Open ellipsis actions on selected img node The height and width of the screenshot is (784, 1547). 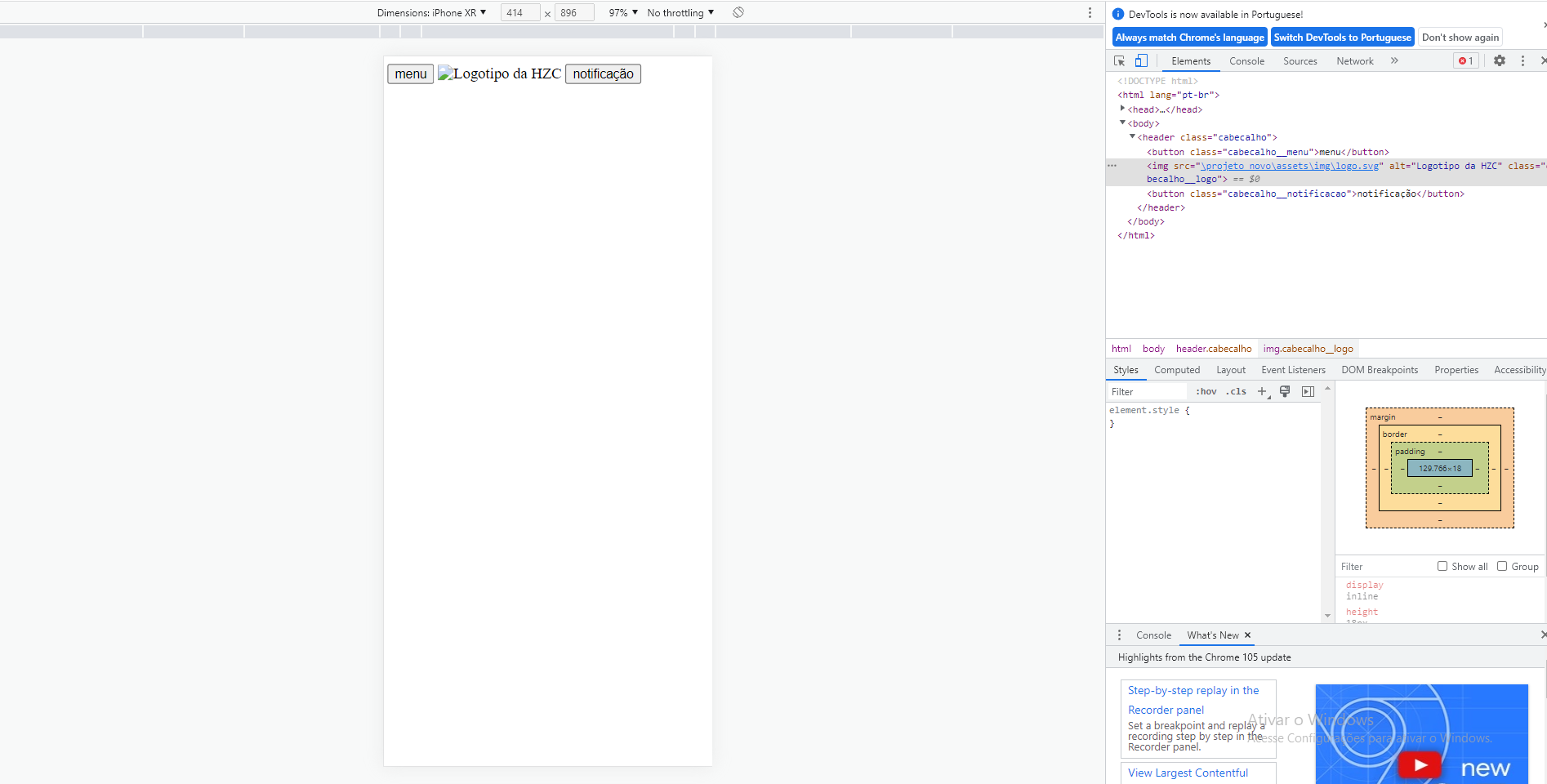tap(1112, 166)
